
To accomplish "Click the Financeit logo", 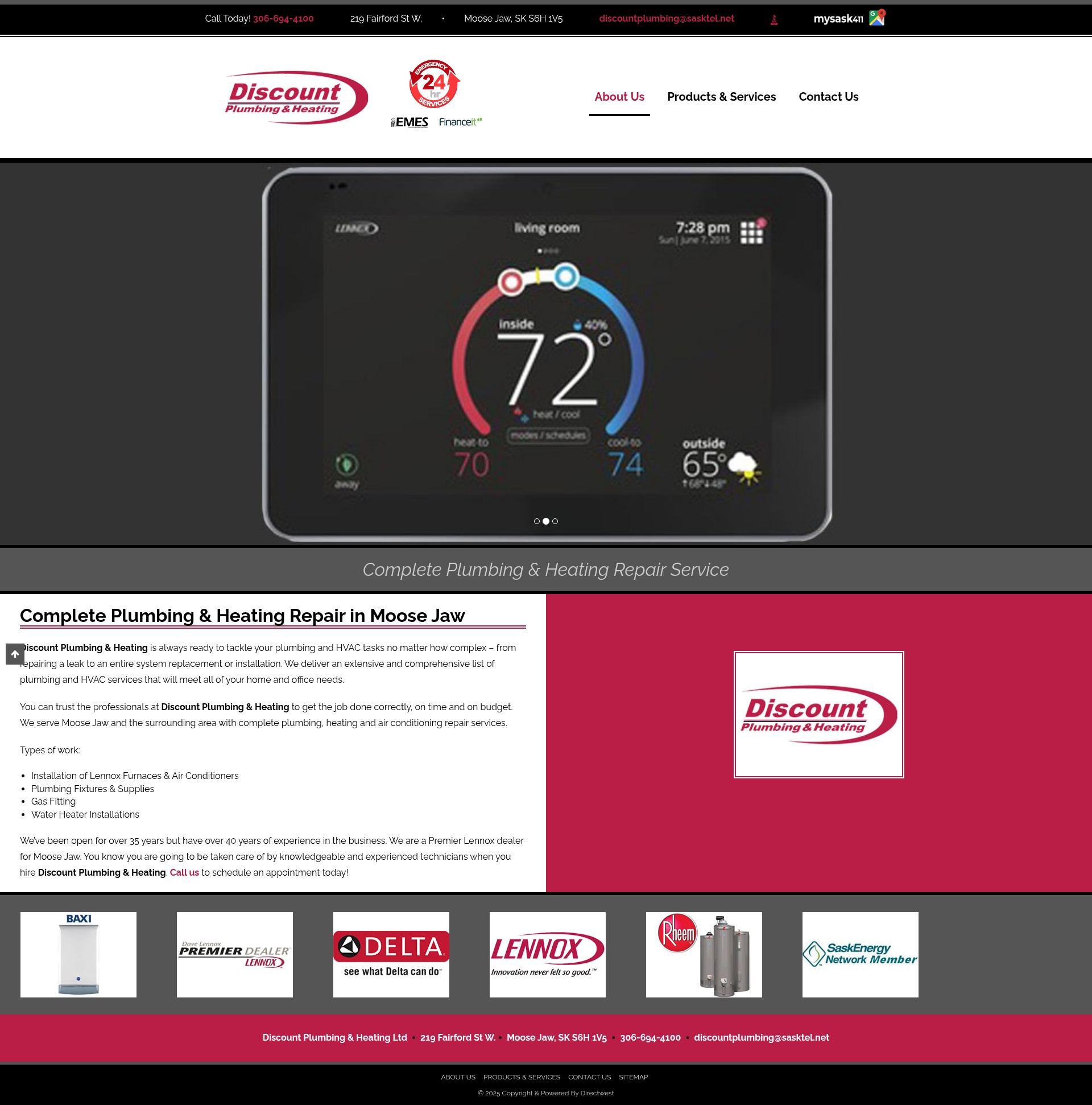I will [460, 122].
